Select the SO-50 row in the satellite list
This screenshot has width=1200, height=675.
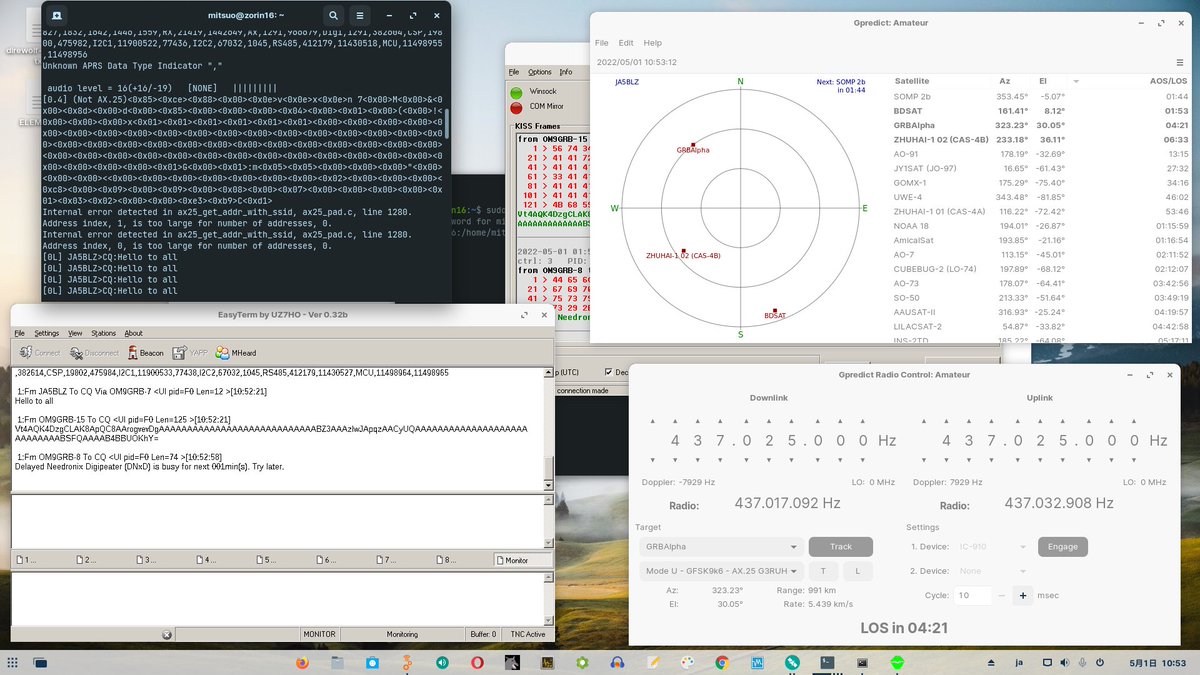(x=1041, y=298)
